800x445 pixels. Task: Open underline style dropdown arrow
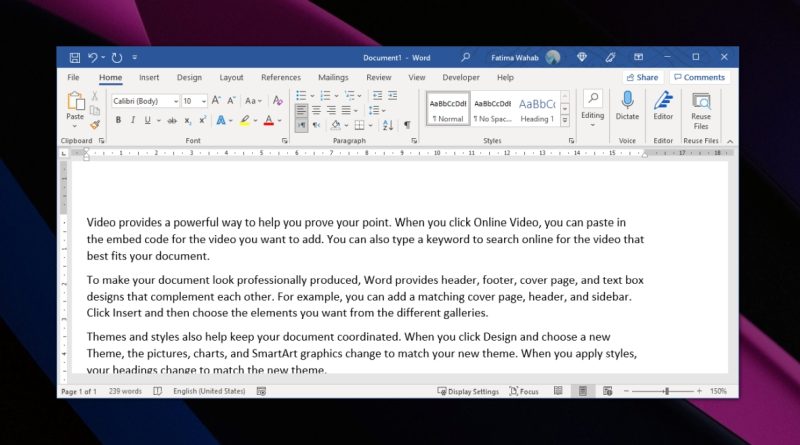(159, 121)
